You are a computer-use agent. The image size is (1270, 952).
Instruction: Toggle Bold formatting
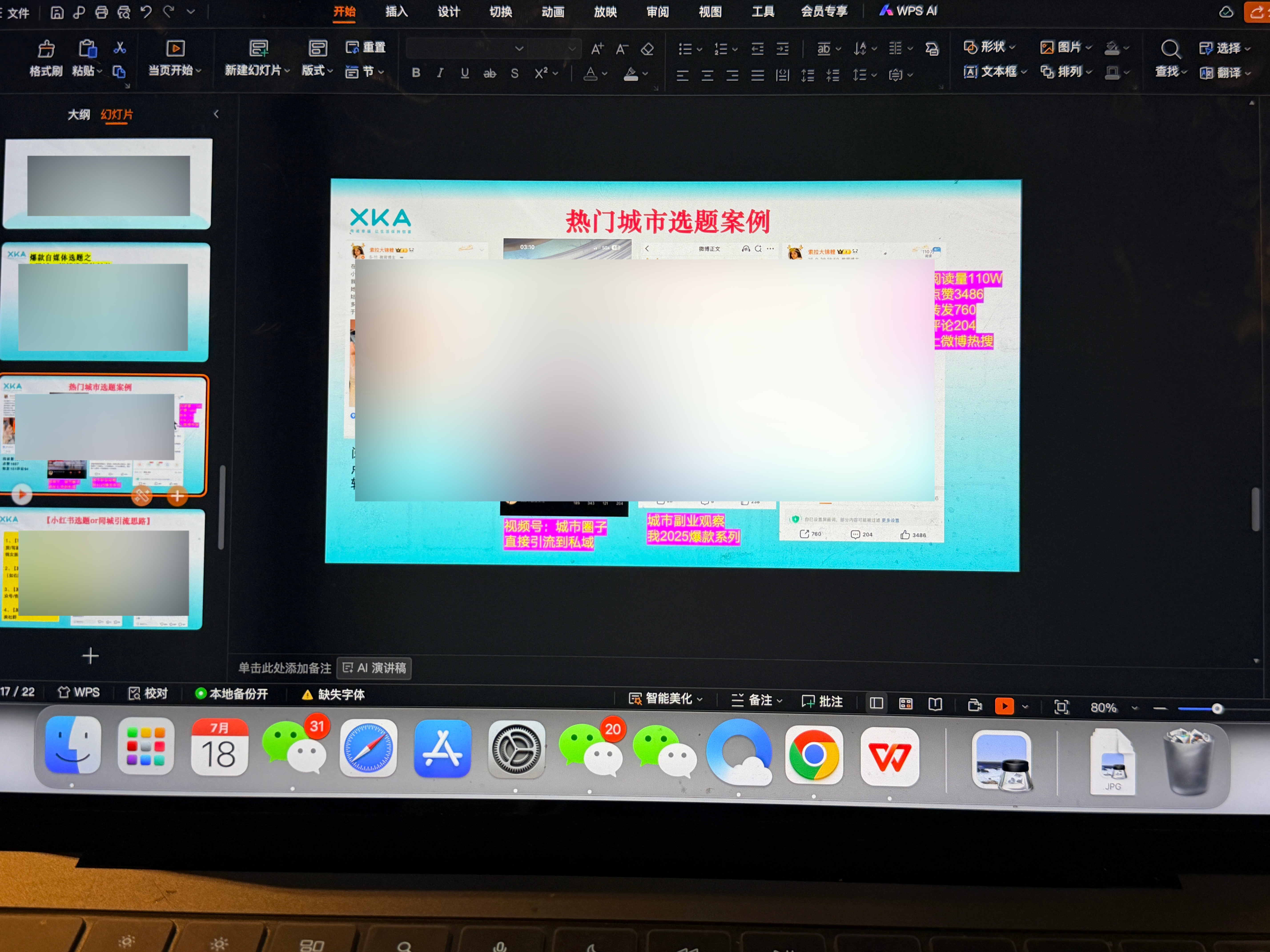[416, 73]
